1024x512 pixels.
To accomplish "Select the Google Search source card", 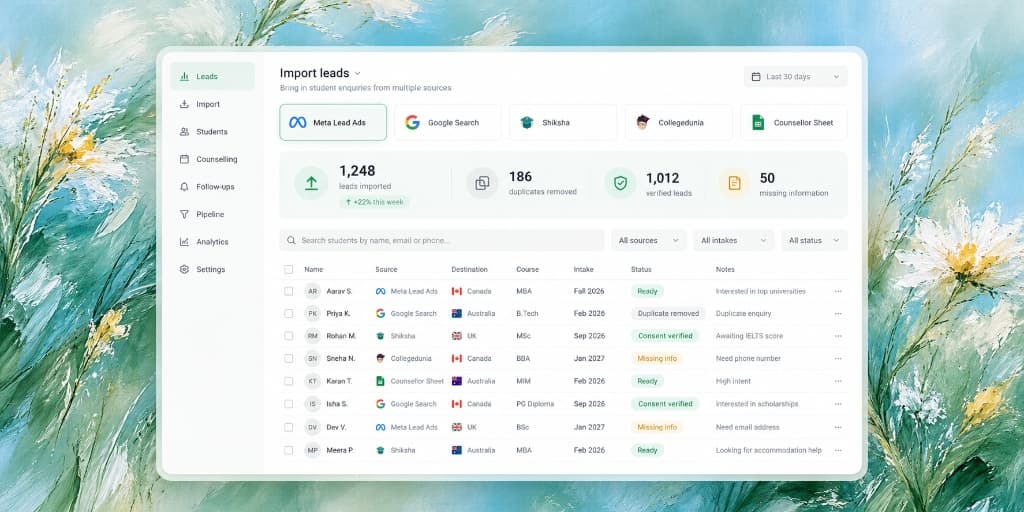I will [448, 122].
